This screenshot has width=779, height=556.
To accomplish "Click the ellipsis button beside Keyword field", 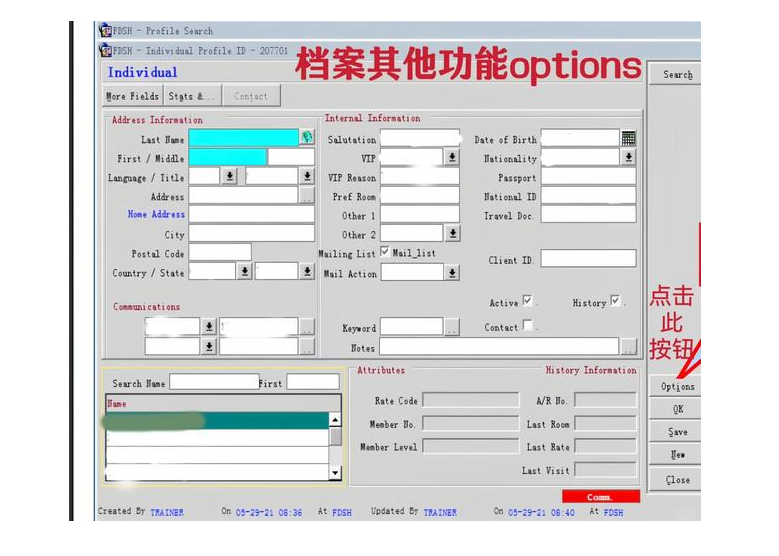I will (452, 327).
